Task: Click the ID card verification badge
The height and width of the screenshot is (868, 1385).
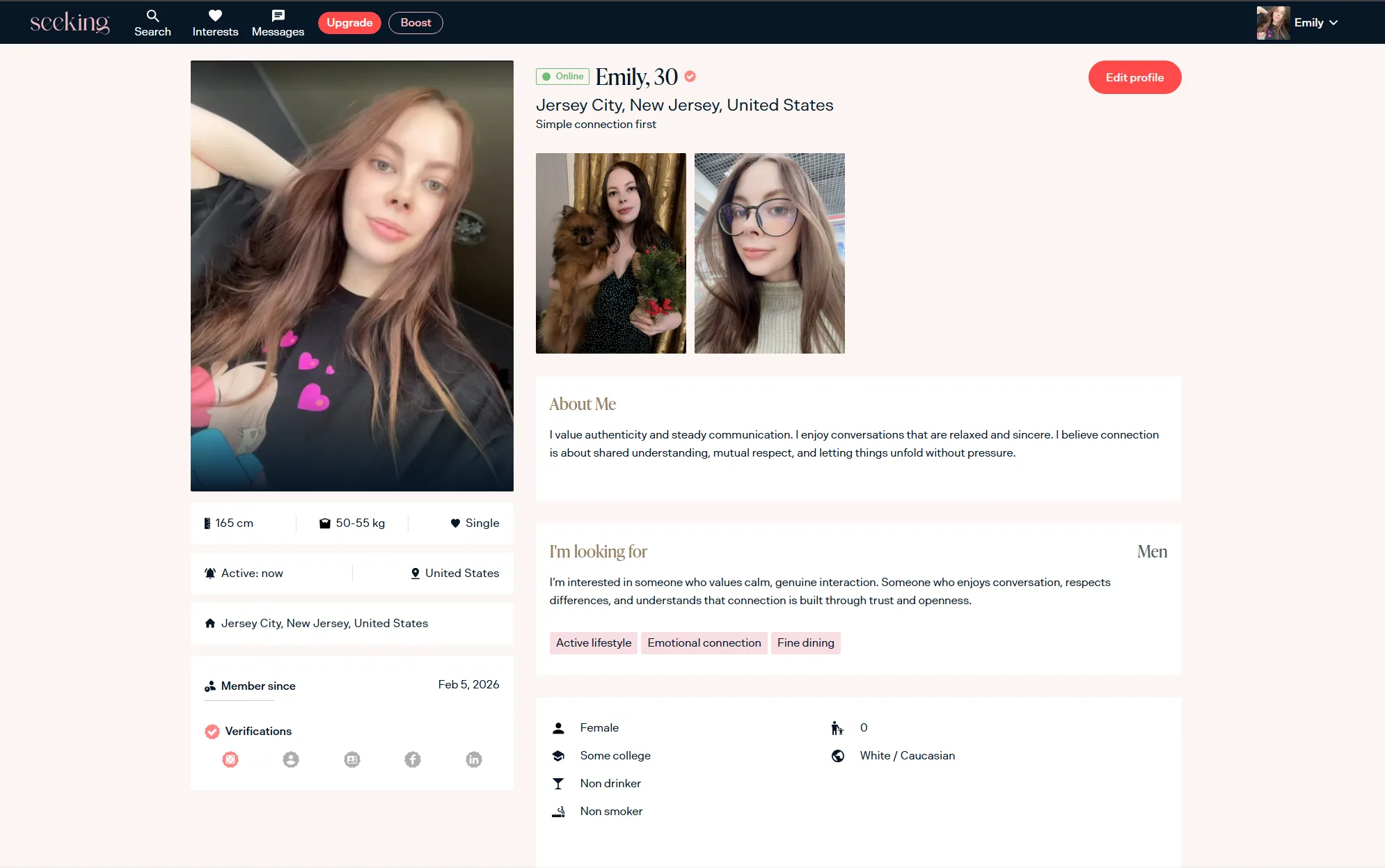Action: (x=352, y=759)
